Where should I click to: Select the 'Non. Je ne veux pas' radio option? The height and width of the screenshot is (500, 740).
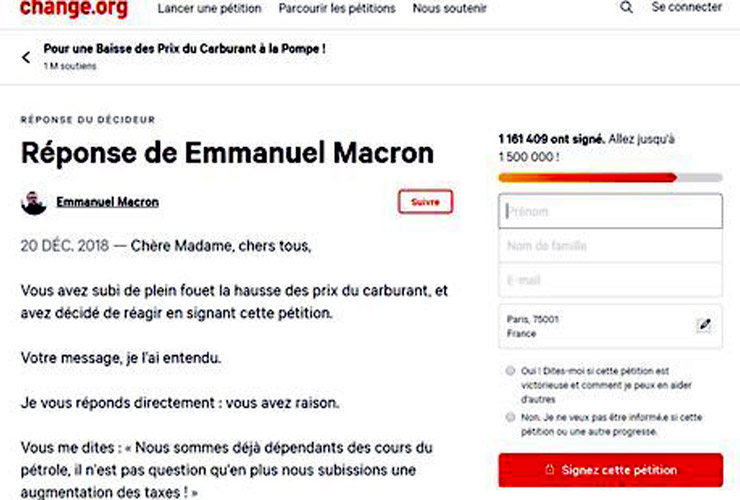coord(510,417)
